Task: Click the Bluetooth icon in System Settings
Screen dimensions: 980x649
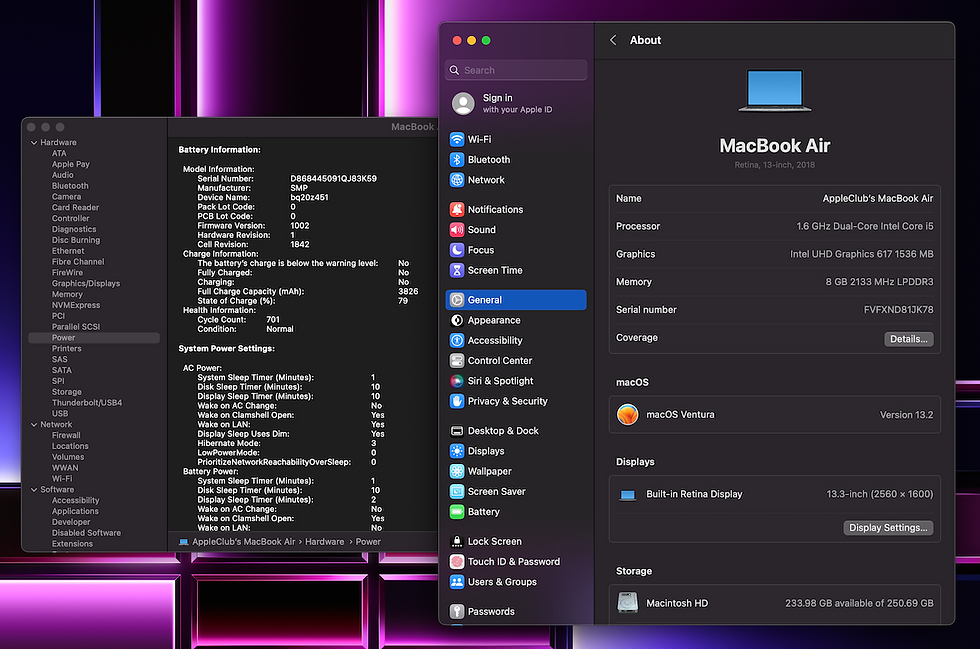Action: [457, 159]
